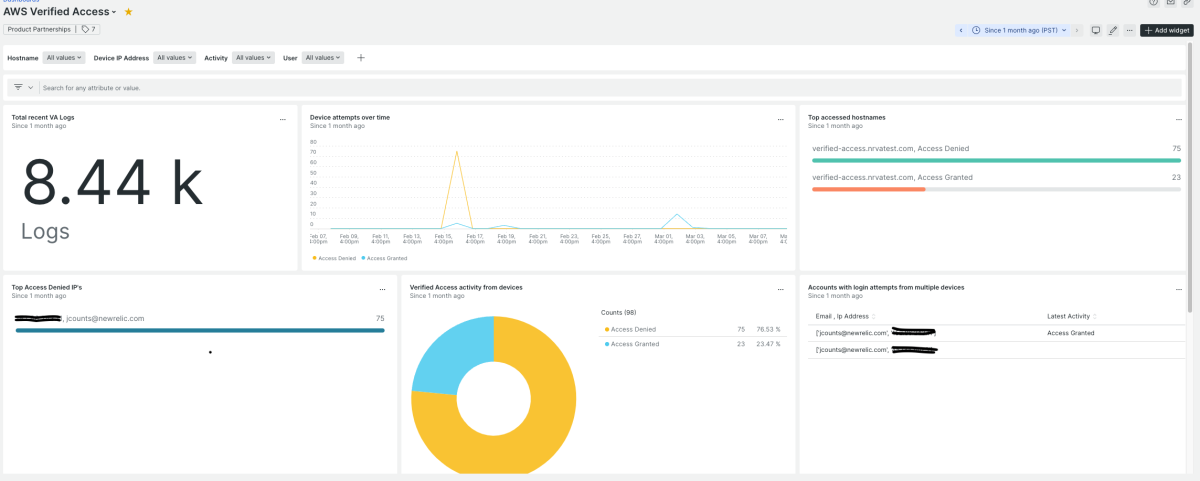Click the pencil edit dashboard icon
Image resolution: width=1200 pixels, height=481 pixels.
click(x=1112, y=31)
